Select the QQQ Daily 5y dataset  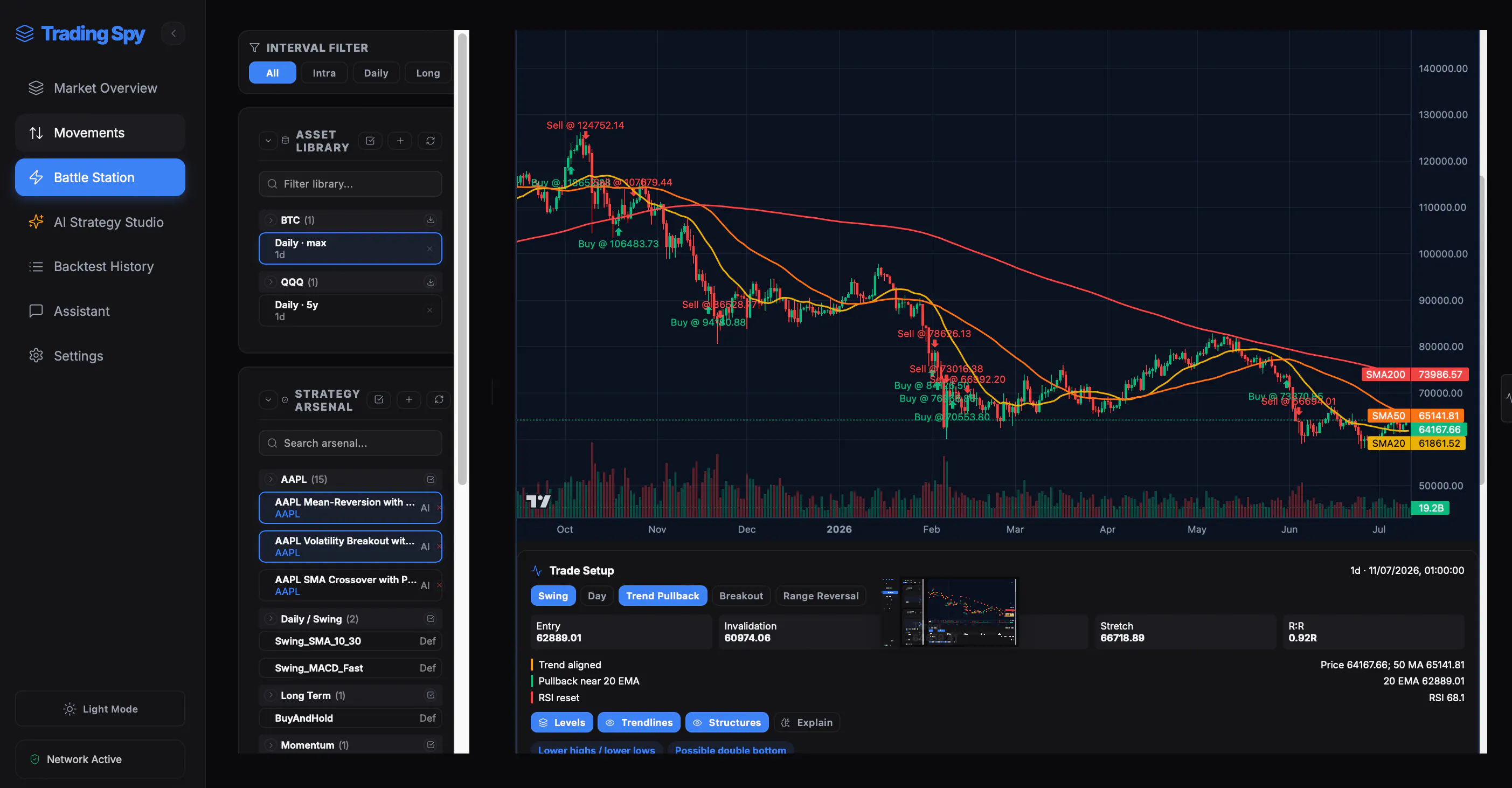point(350,310)
